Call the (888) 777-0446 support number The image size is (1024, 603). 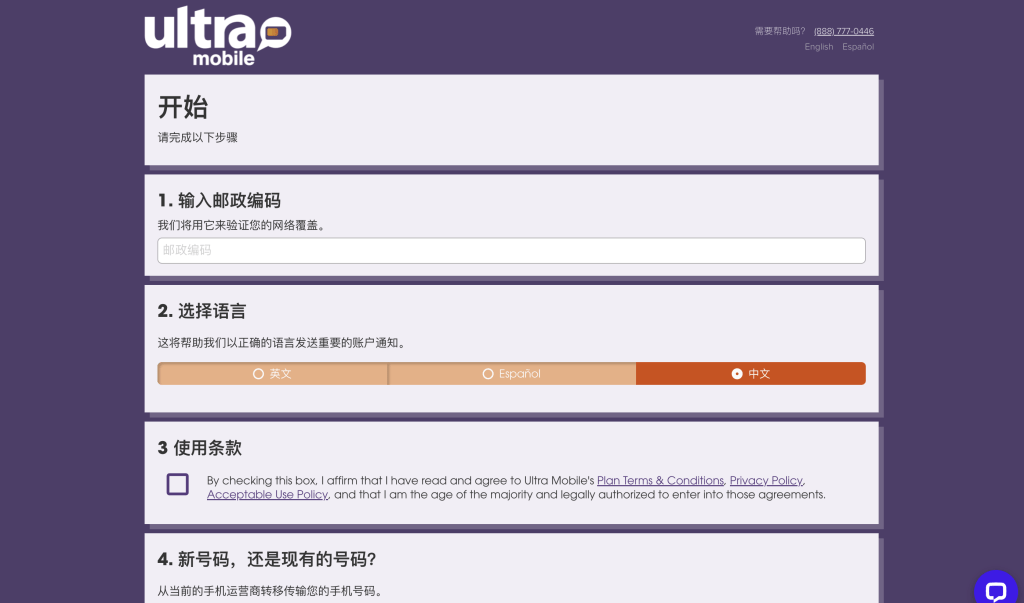pyautogui.click(x=843, y=31)
